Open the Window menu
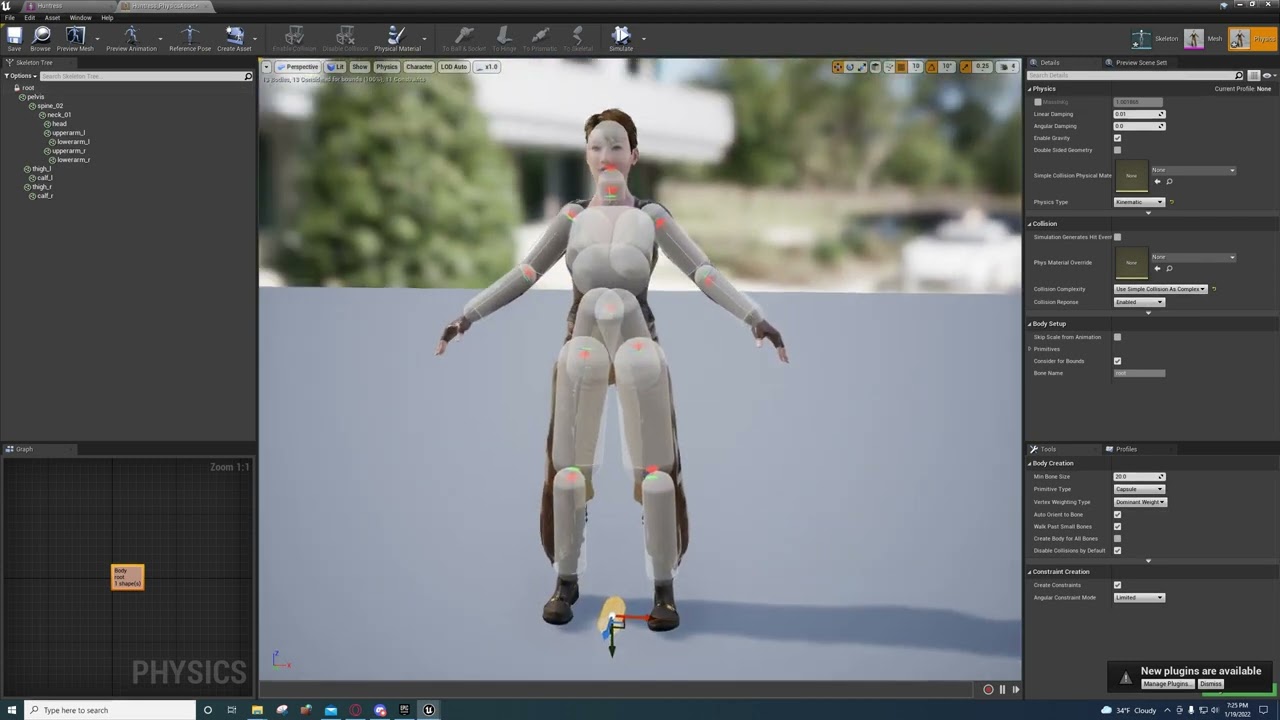The height and width of the screenshot is (720, 1280). (x=80, y=18)
